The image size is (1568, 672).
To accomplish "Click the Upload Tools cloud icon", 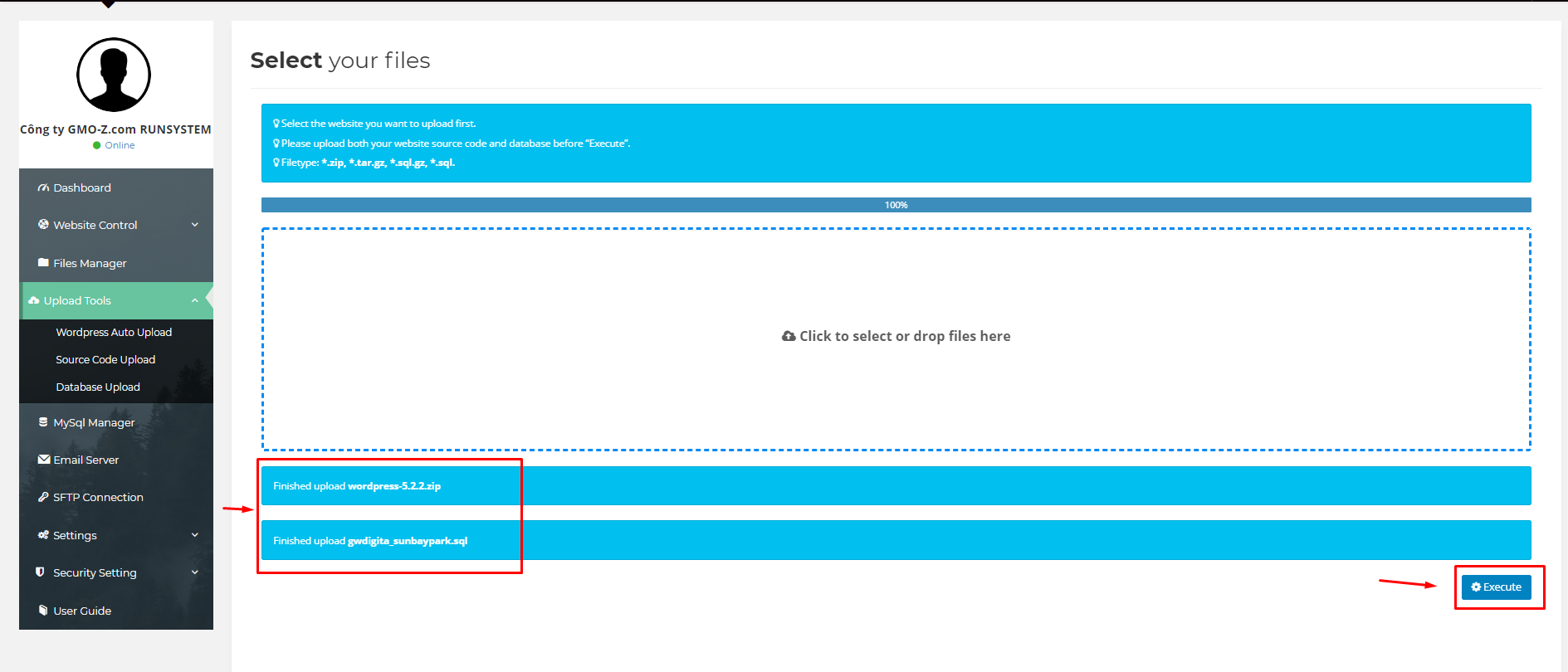I will click(34, 300).
